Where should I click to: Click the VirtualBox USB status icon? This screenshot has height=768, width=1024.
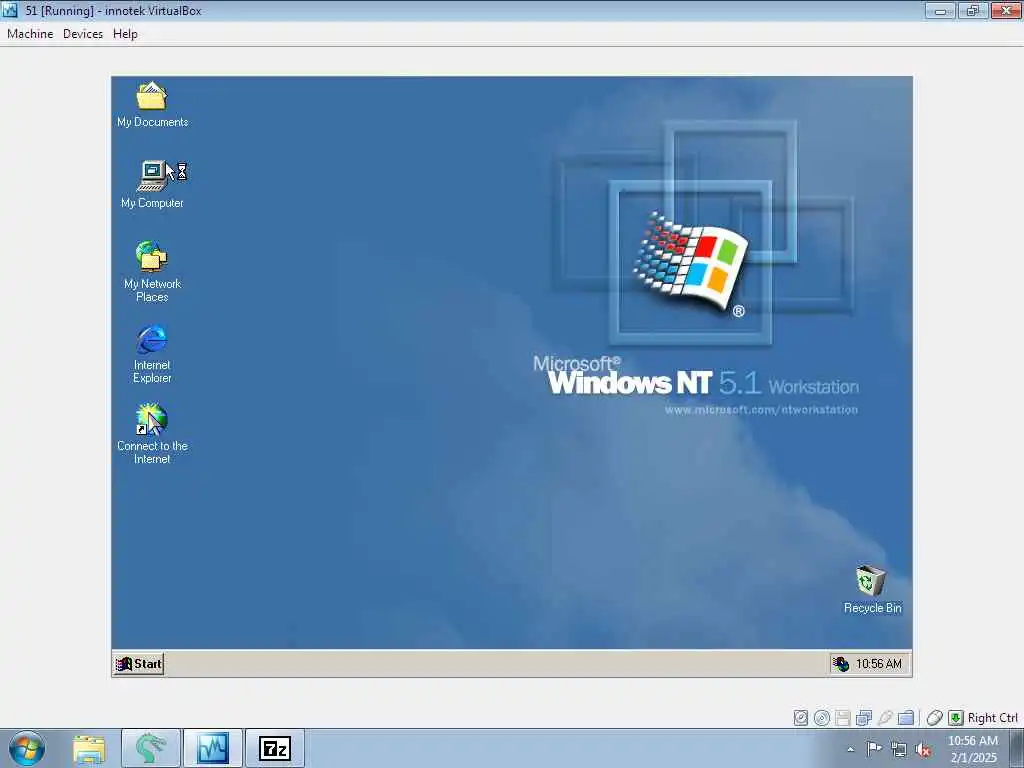coord(884,718)
